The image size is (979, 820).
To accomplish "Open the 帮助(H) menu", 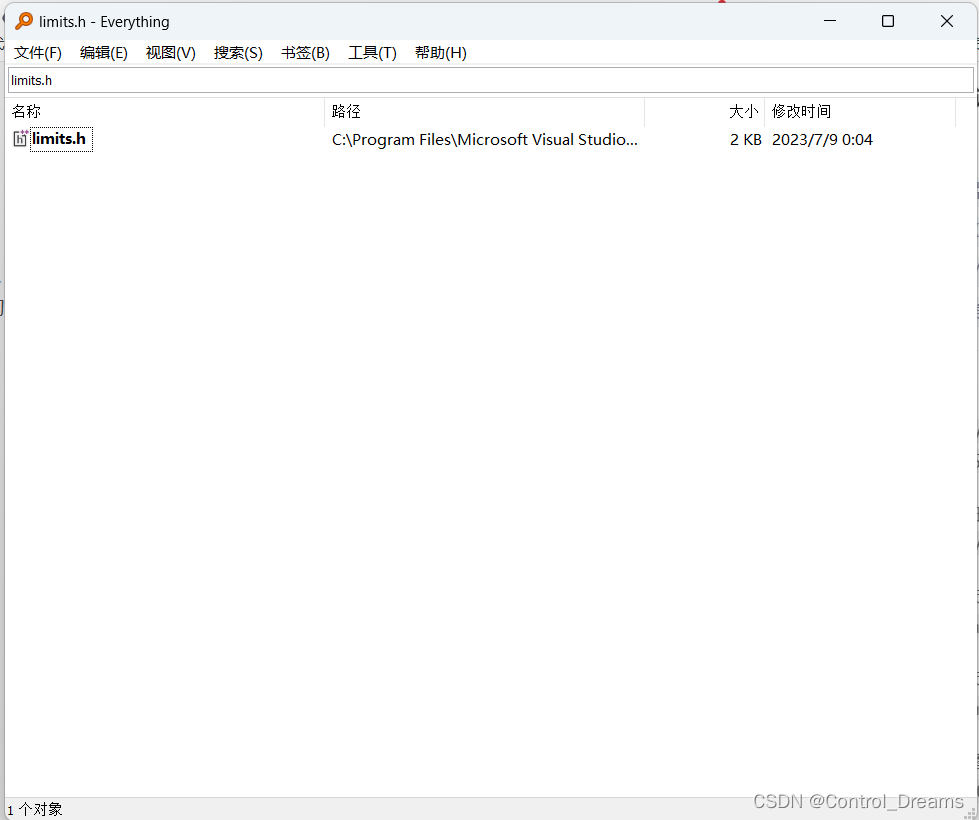I will [x=441, y=53].
